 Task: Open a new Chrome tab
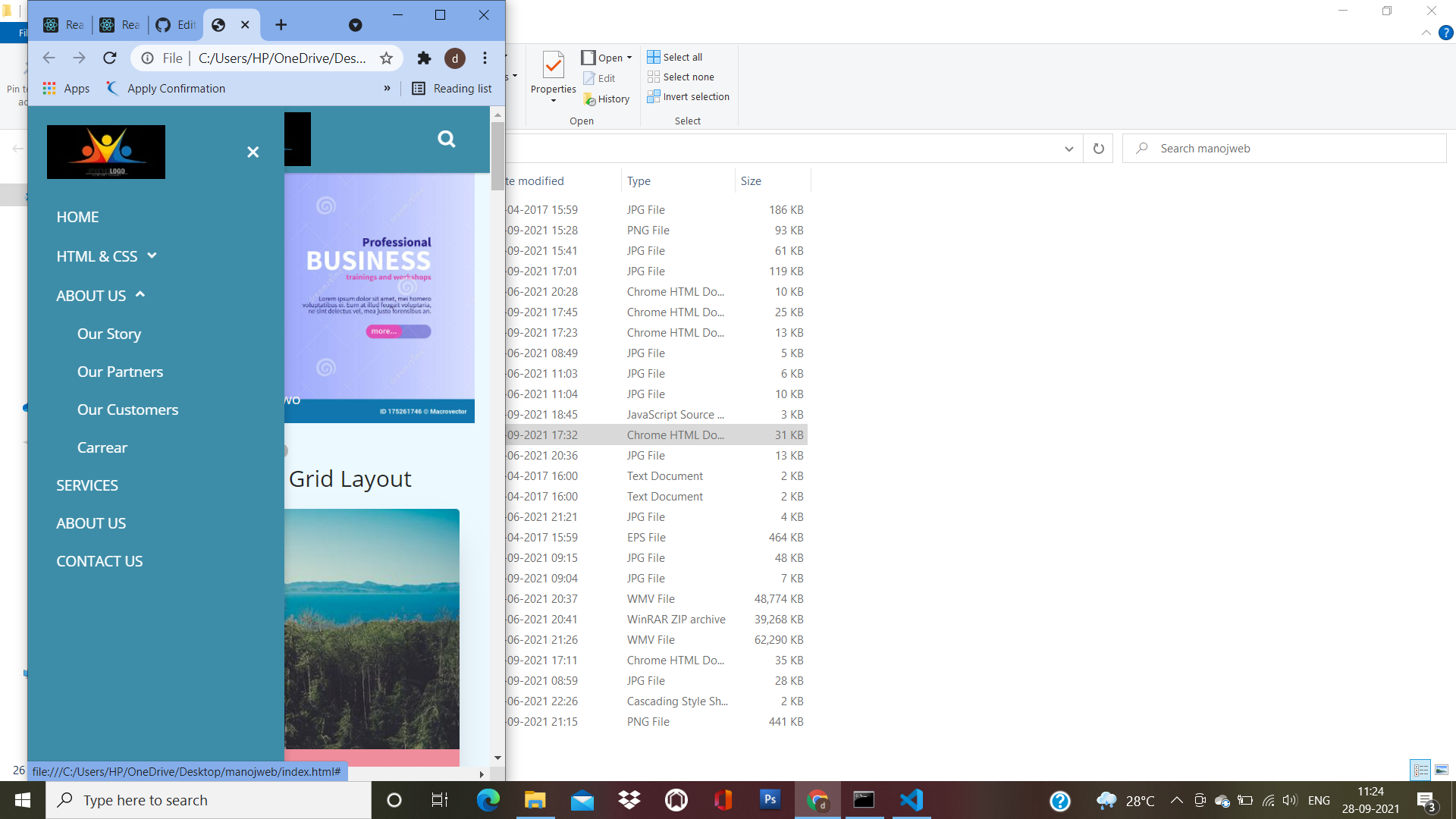pos(281,25)
